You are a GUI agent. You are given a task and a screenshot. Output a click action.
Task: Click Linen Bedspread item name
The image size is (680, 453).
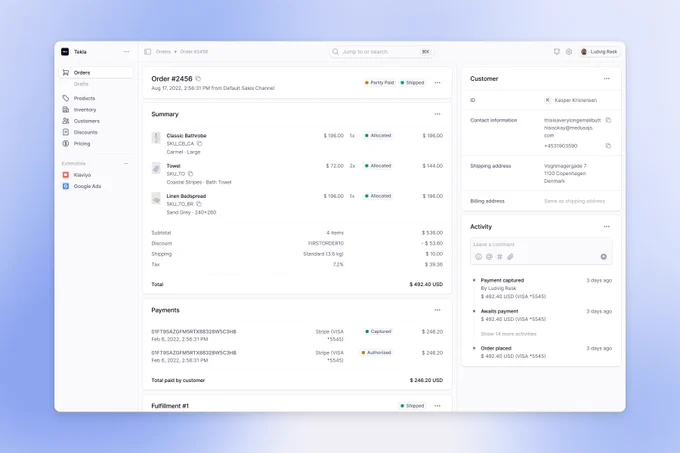click(x=186, y=196)
